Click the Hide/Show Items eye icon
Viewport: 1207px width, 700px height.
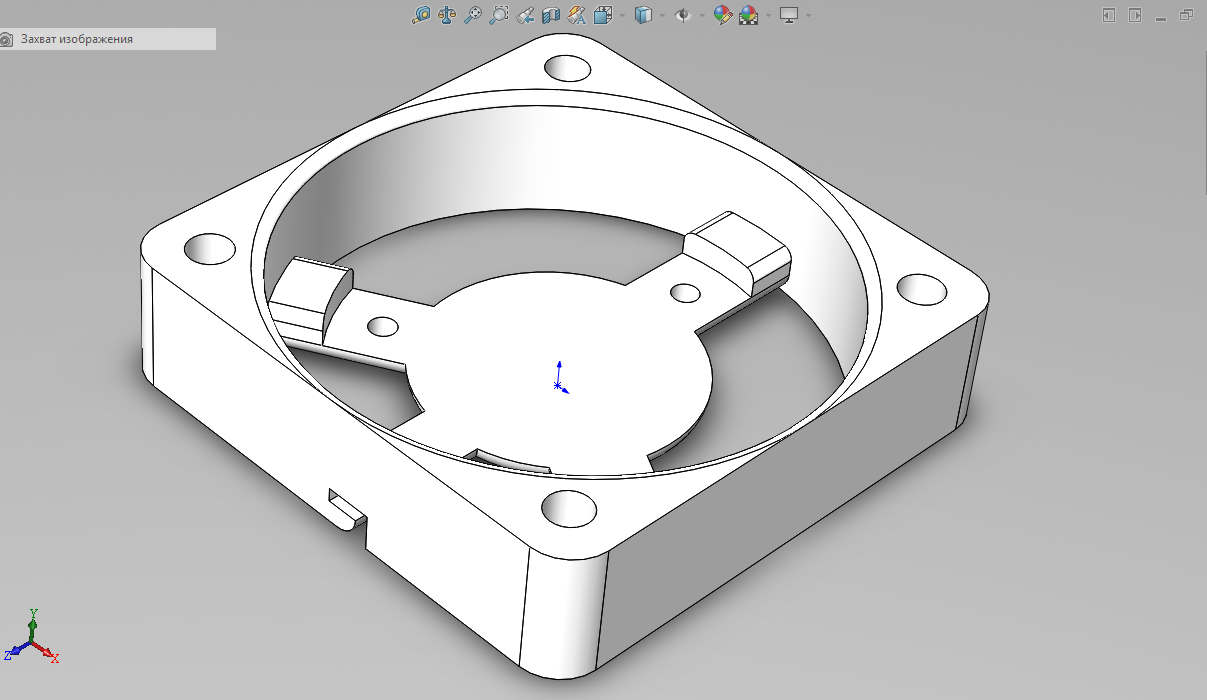[683, 15]
